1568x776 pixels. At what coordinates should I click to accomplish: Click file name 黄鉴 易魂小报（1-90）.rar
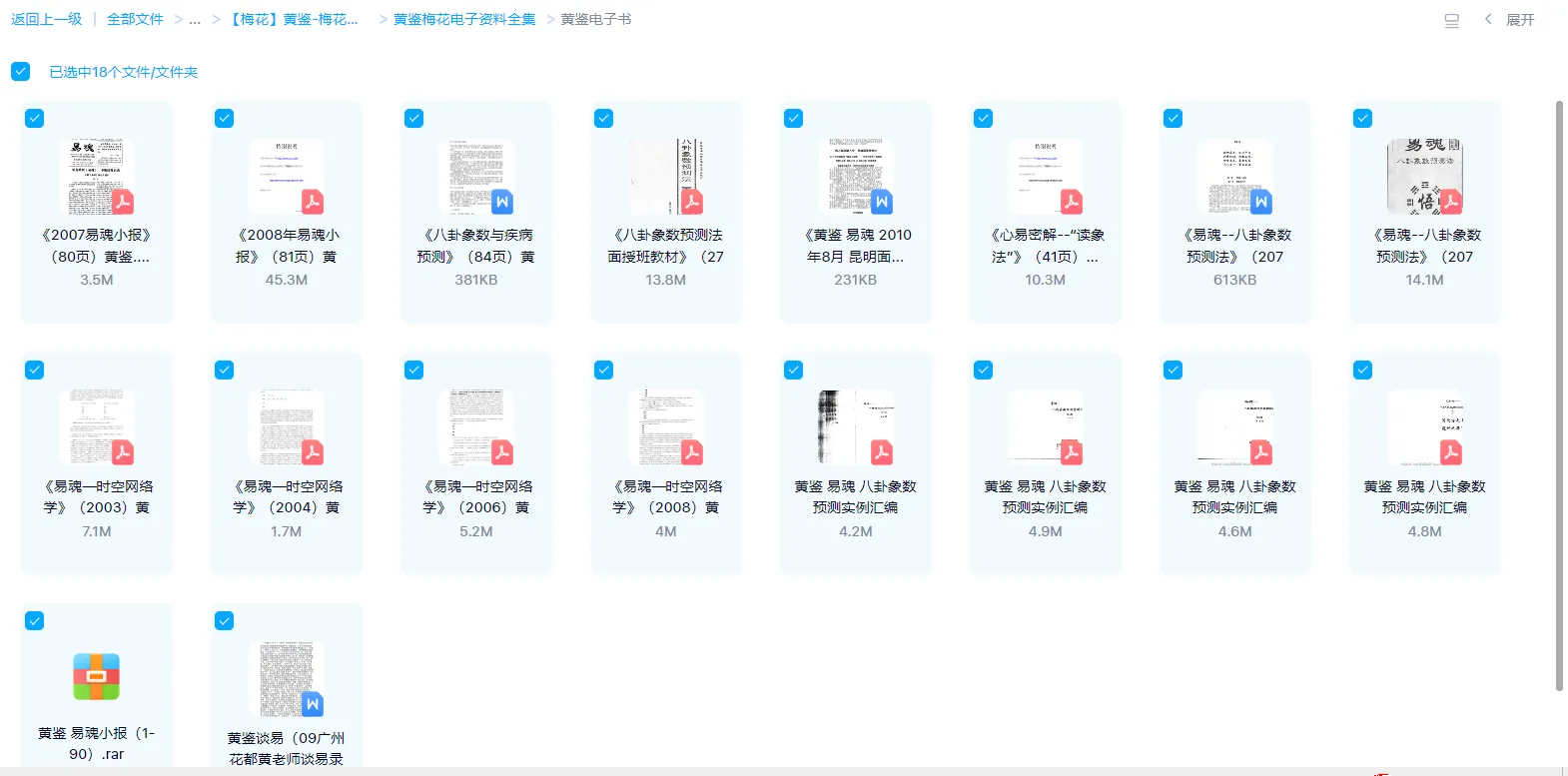[x=97, y=743]
